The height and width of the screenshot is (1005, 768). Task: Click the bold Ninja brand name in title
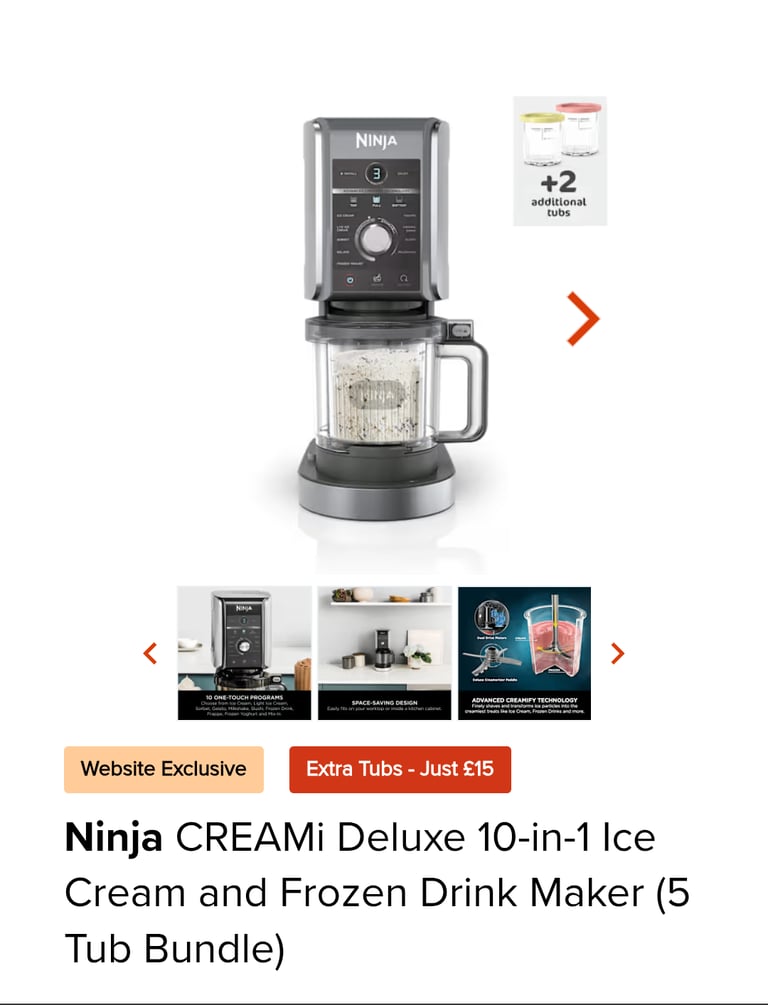click(x=113, y=837)
